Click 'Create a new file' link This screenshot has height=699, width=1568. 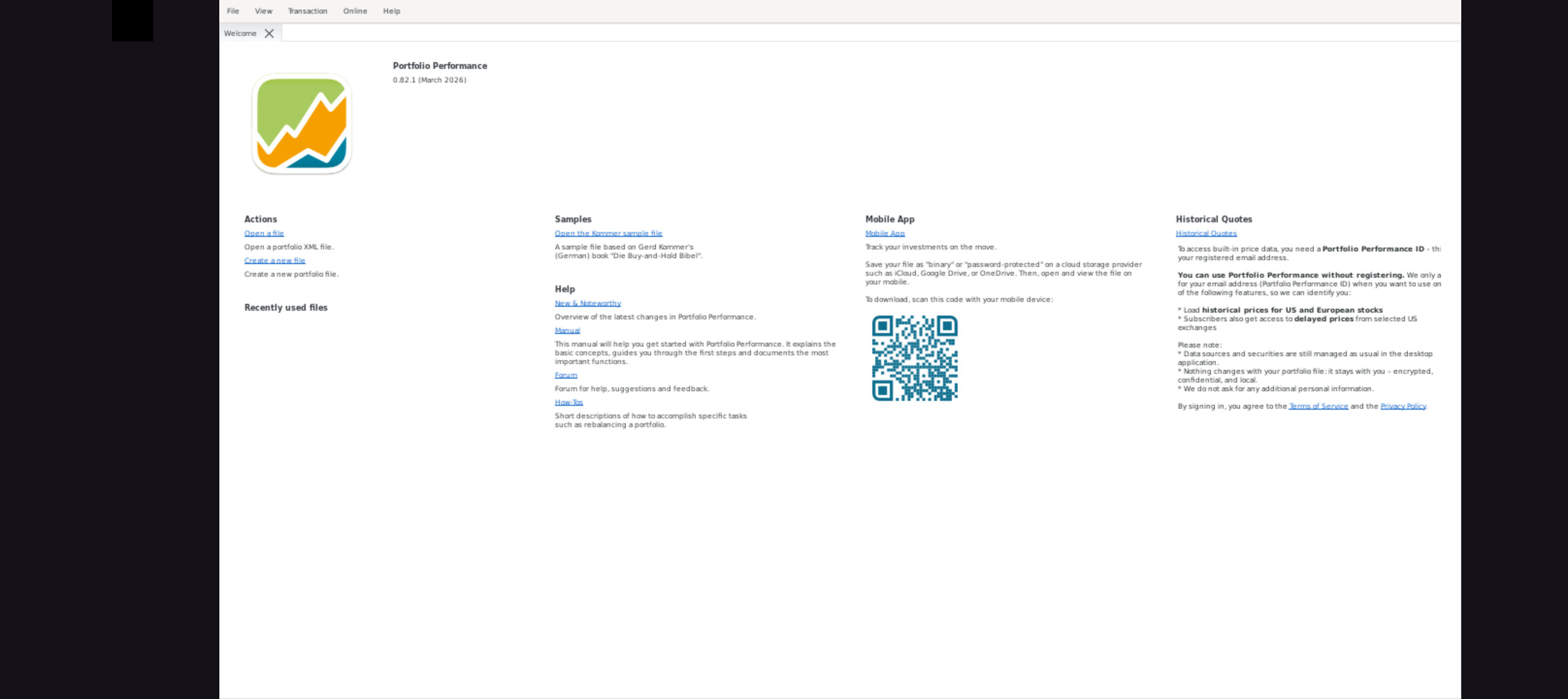[x=274, y=261]
